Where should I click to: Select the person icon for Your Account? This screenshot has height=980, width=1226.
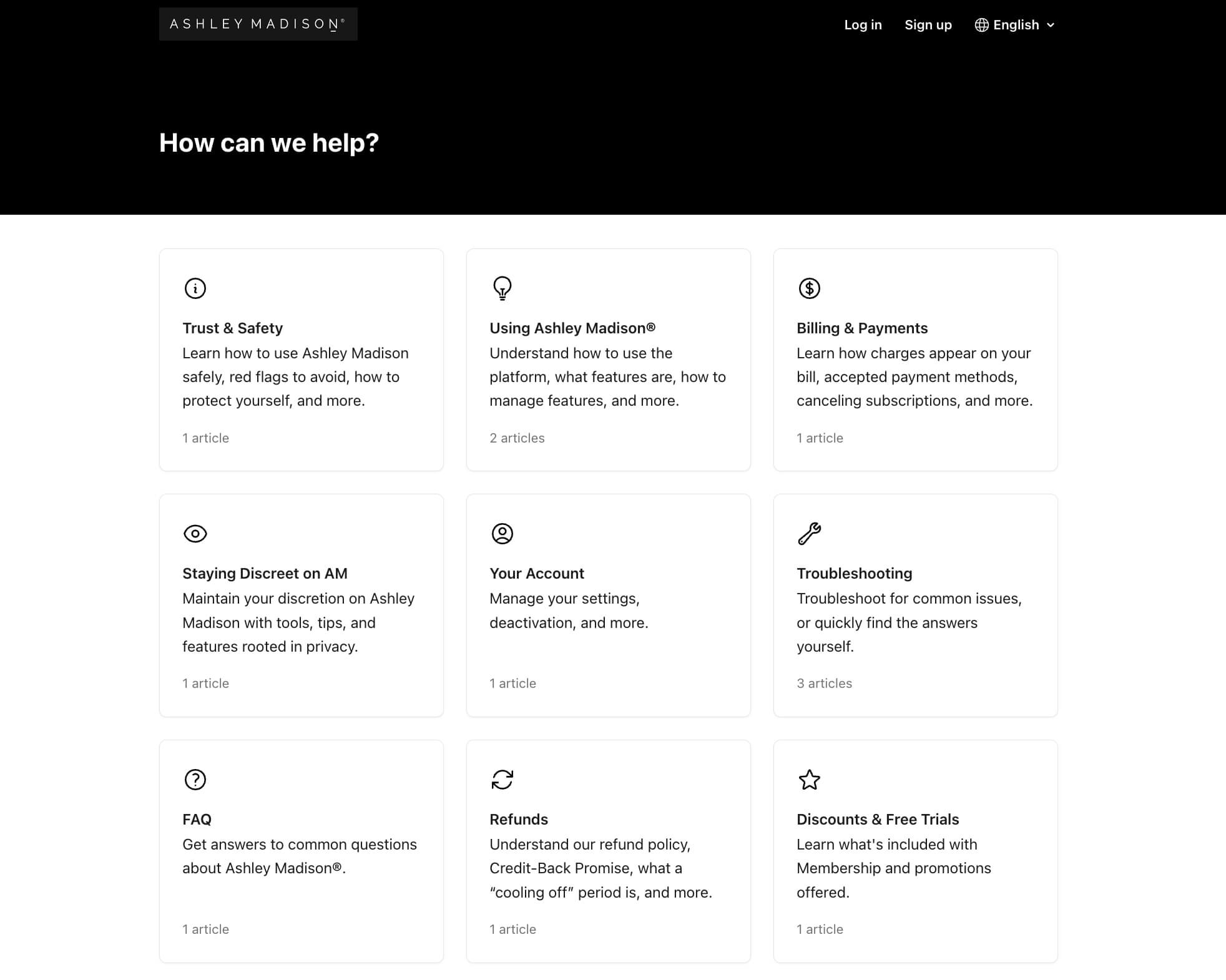(x=502, y=534)
